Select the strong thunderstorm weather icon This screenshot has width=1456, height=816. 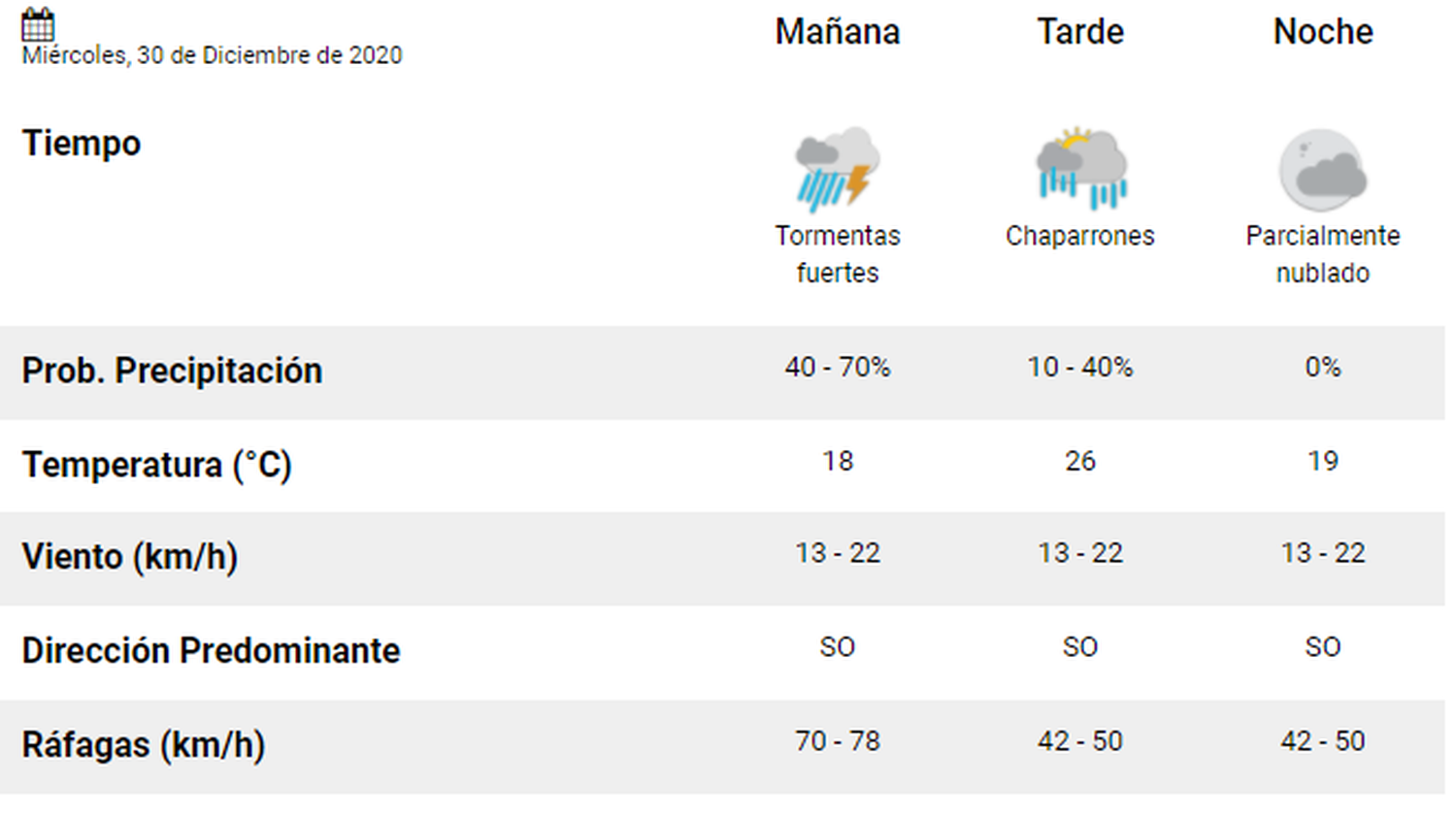click(837, 169)
